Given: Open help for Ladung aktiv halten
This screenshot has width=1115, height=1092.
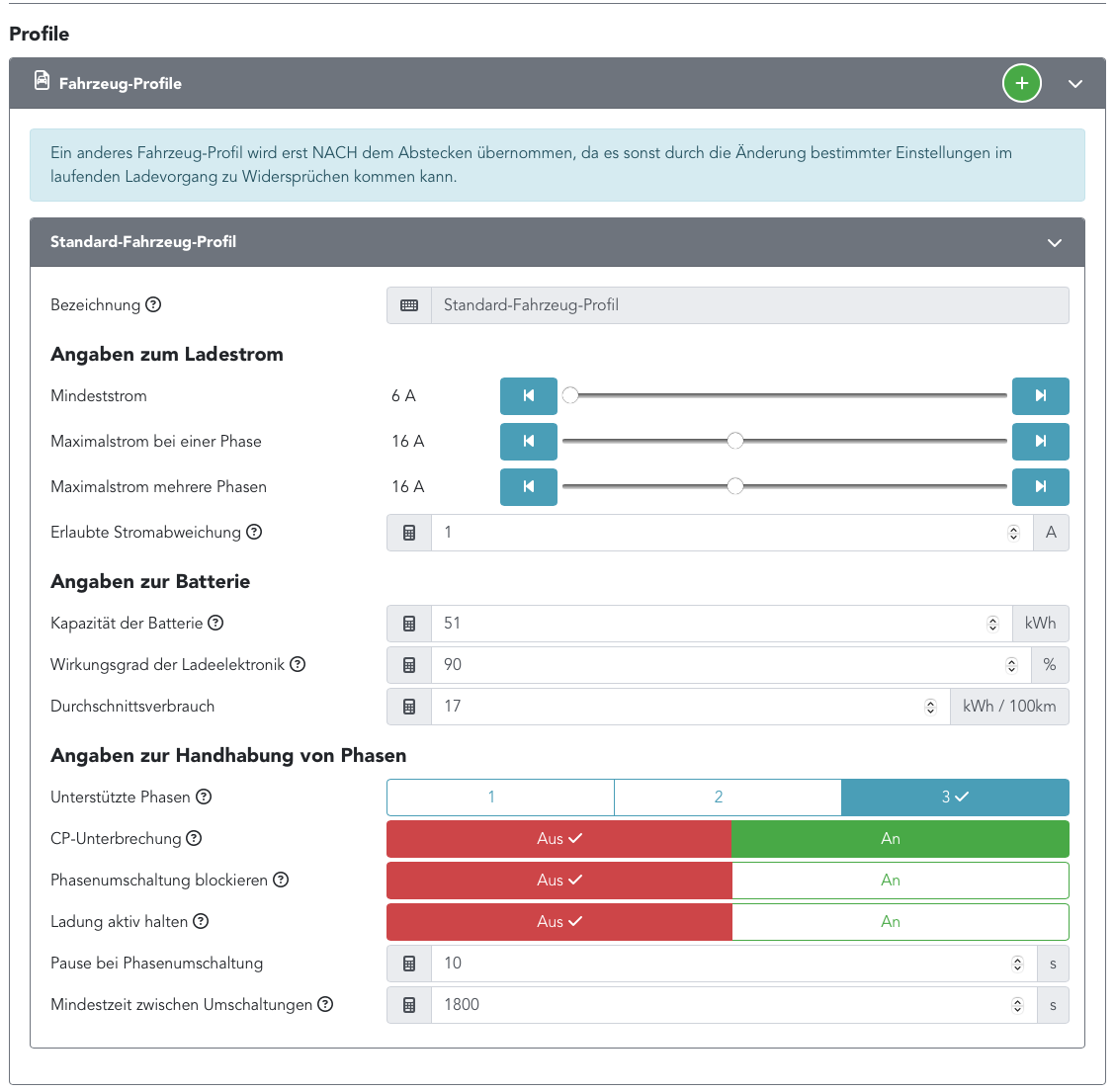Looking at the screenshot, I should click(x=202, y=921).
